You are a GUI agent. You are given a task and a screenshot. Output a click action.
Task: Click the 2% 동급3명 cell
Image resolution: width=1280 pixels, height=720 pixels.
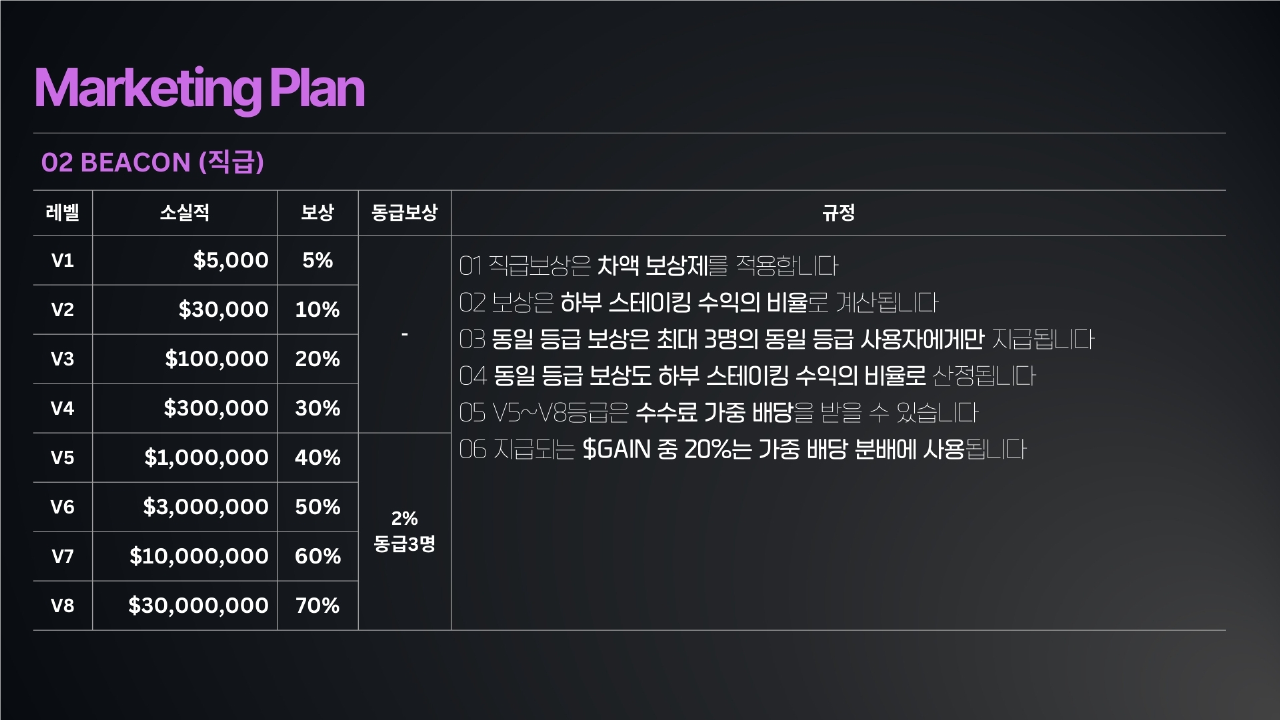click(x=404, y=532)
